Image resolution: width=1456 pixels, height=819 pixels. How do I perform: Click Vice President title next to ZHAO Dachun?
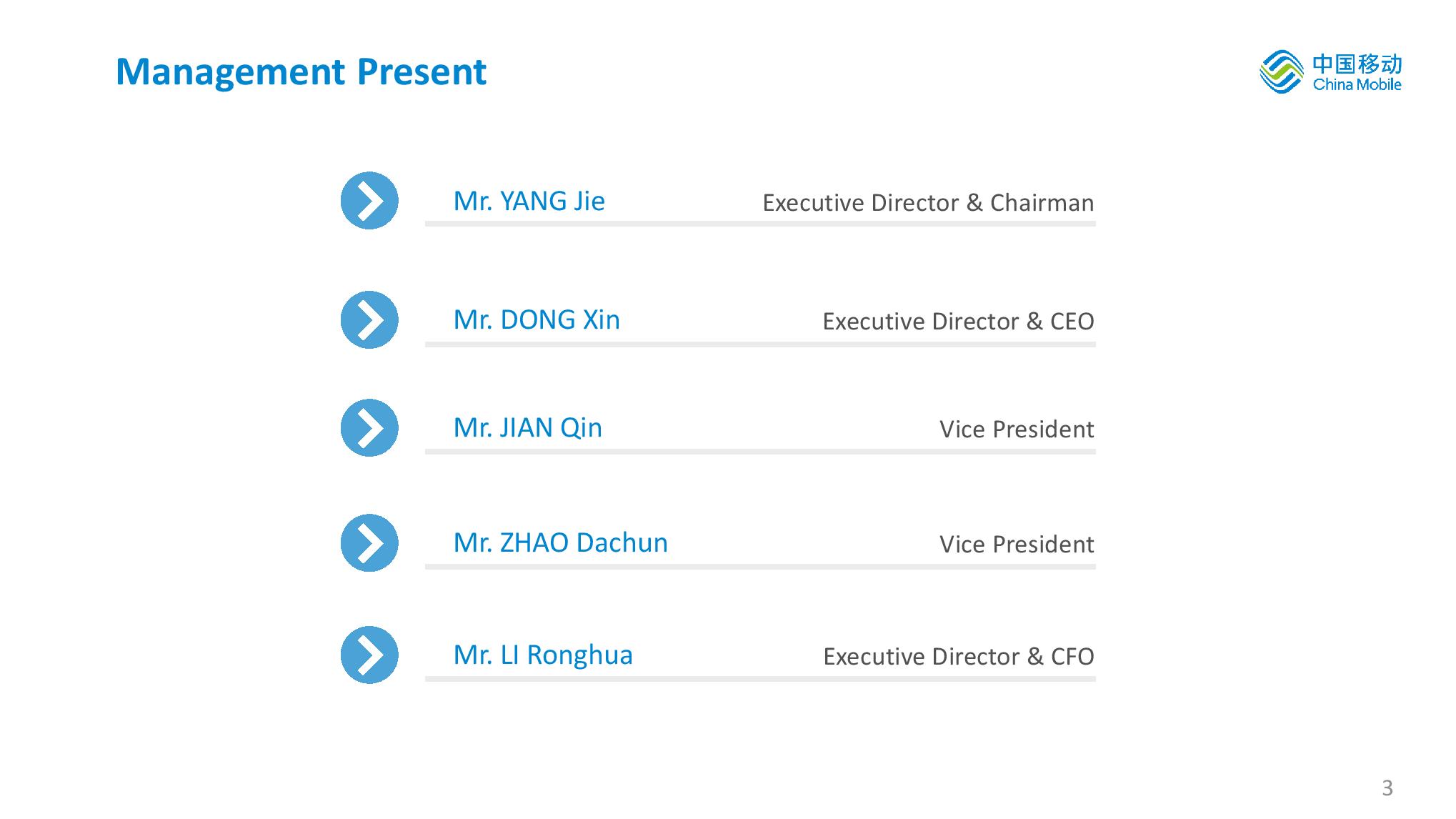[x=1017, y=545]
